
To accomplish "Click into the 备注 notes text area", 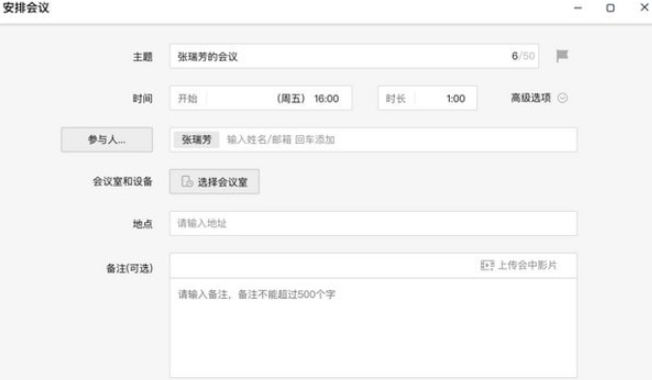I will (x=373, y=328).
